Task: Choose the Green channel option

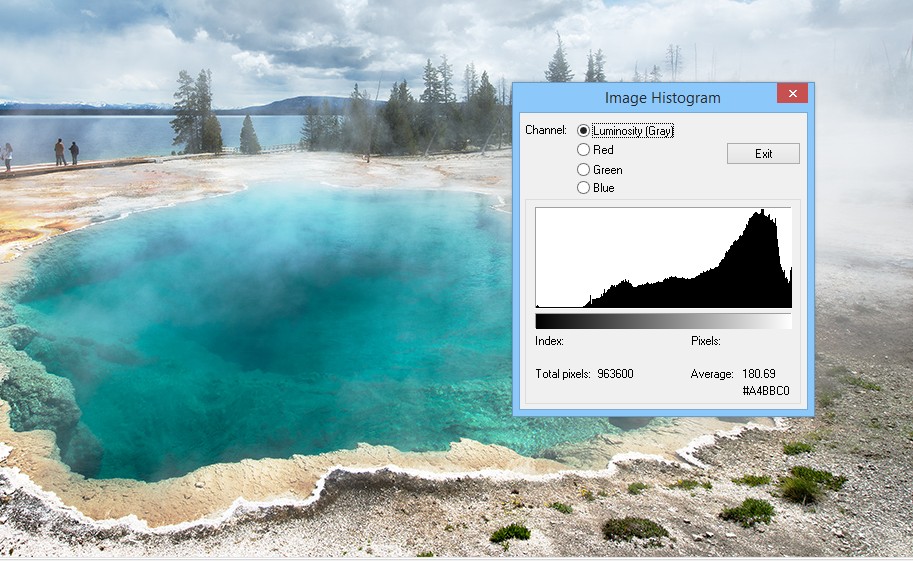Action: (583, 170)
